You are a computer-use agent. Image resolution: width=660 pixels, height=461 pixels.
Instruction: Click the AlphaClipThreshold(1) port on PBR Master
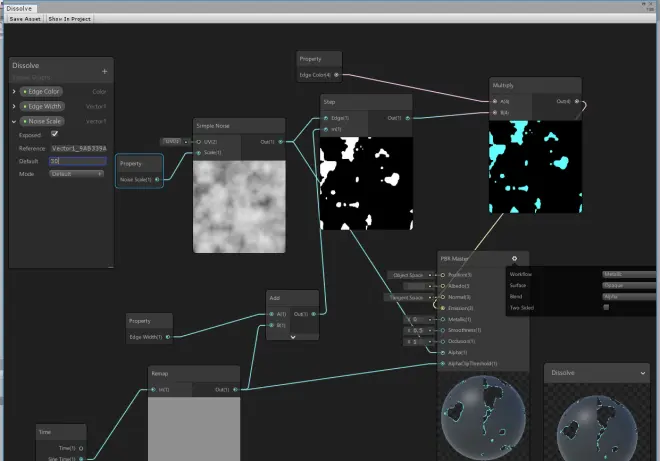443,363
